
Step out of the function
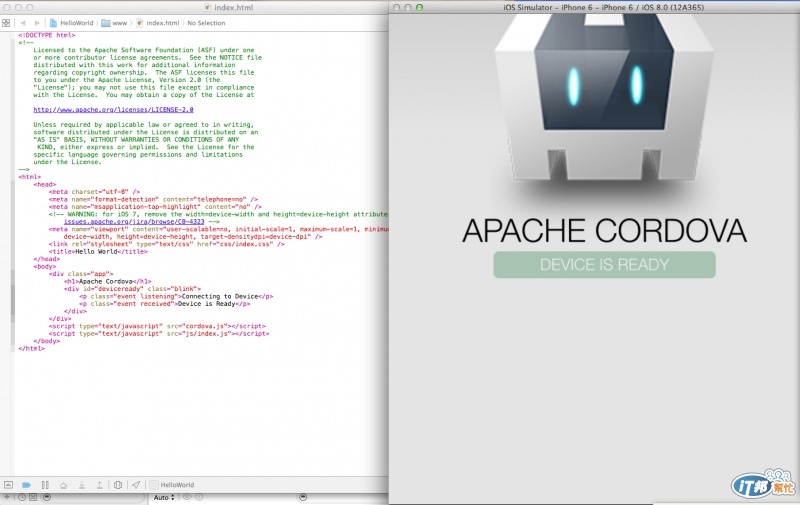point(99,485)
